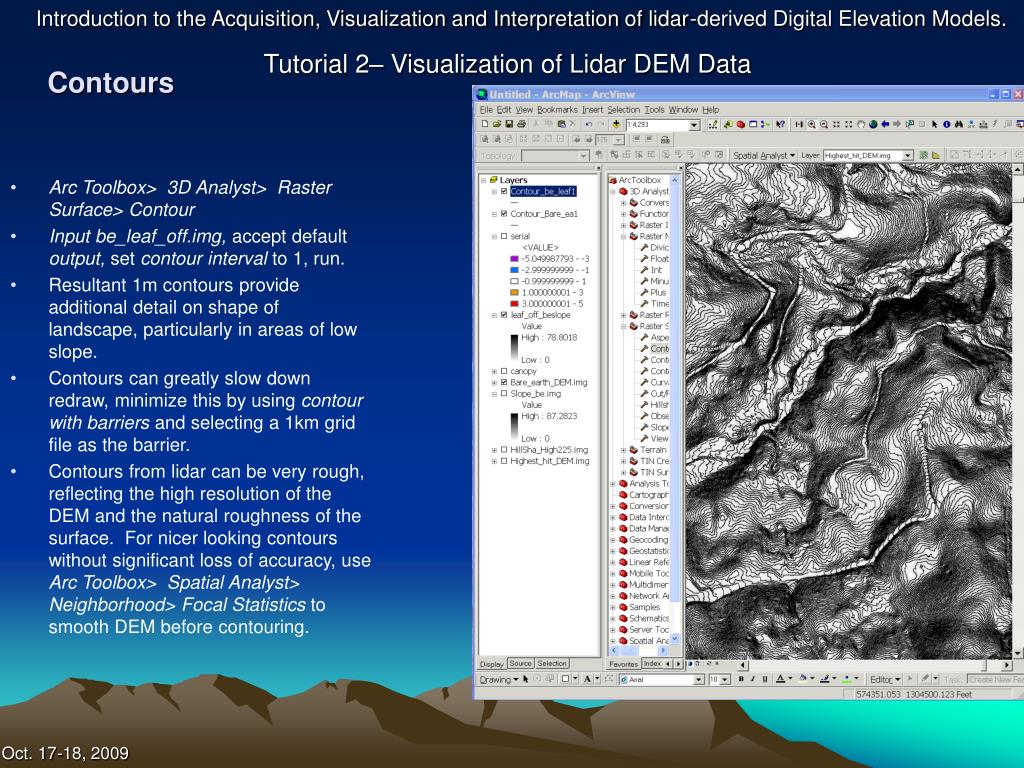The height and width of the screenshot is (768, 1024).
Task: Open the Editor menu button
Action: pos(885,679)
